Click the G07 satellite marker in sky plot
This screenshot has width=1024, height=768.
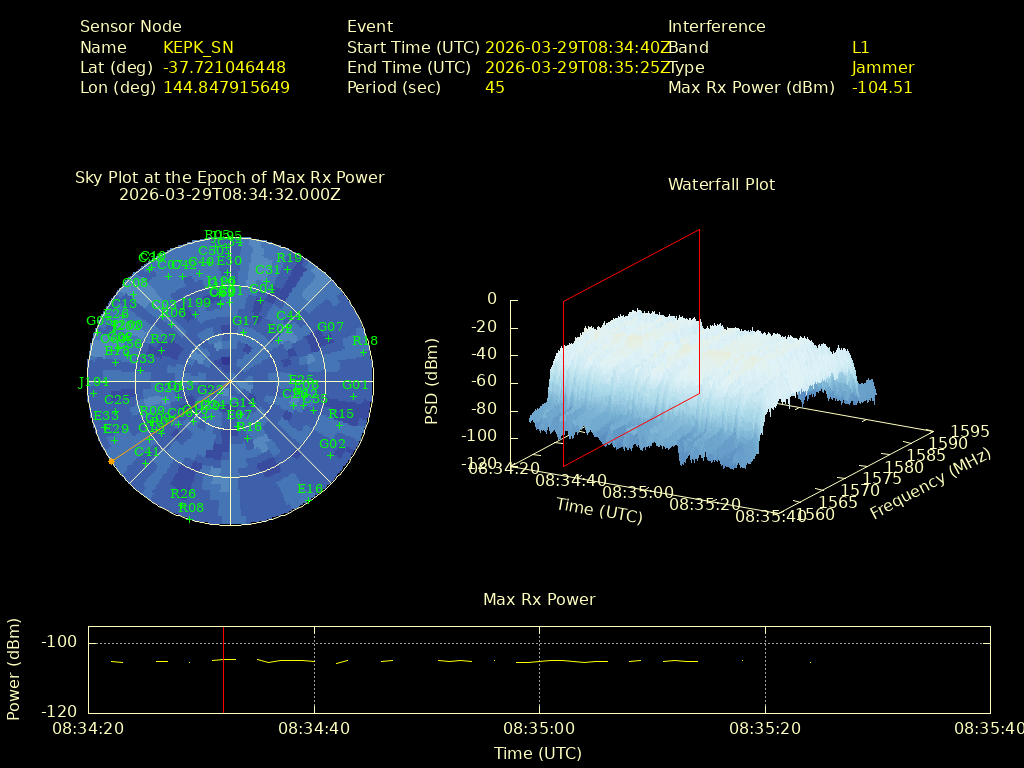[330, 328]
